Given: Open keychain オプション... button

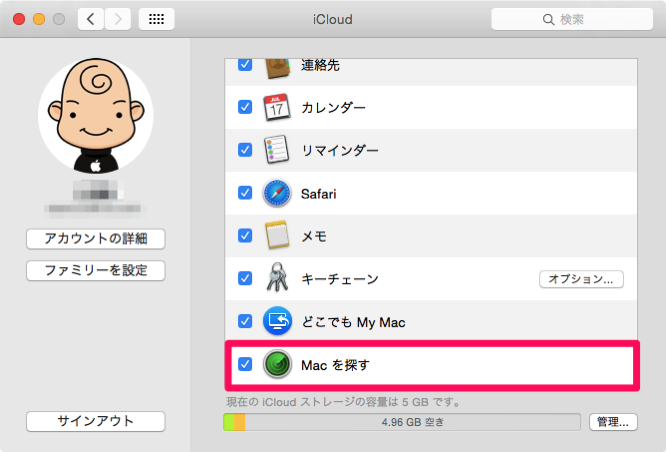Looking at the screenshot, I should (581, 279).
